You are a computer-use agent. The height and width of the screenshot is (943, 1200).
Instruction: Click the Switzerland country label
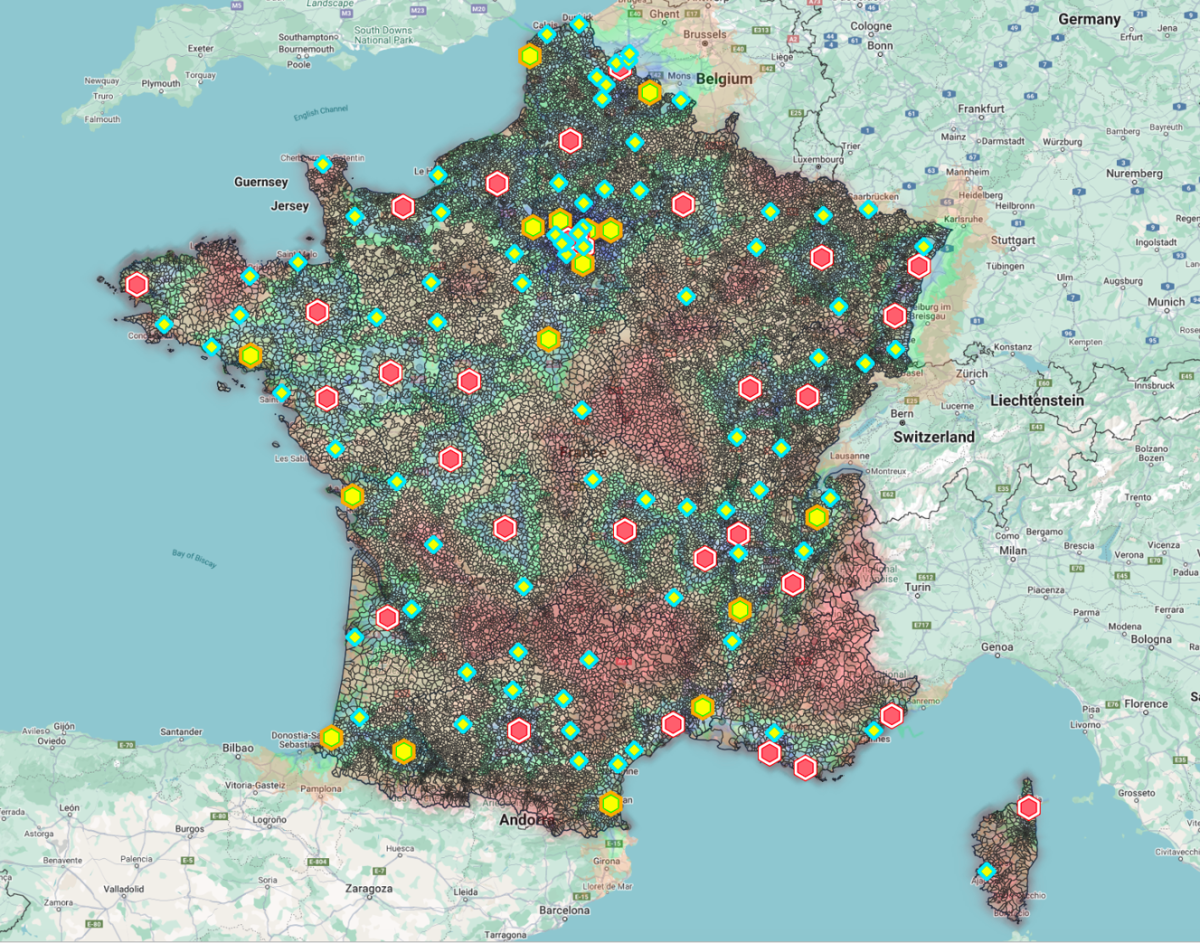point(934,437)
